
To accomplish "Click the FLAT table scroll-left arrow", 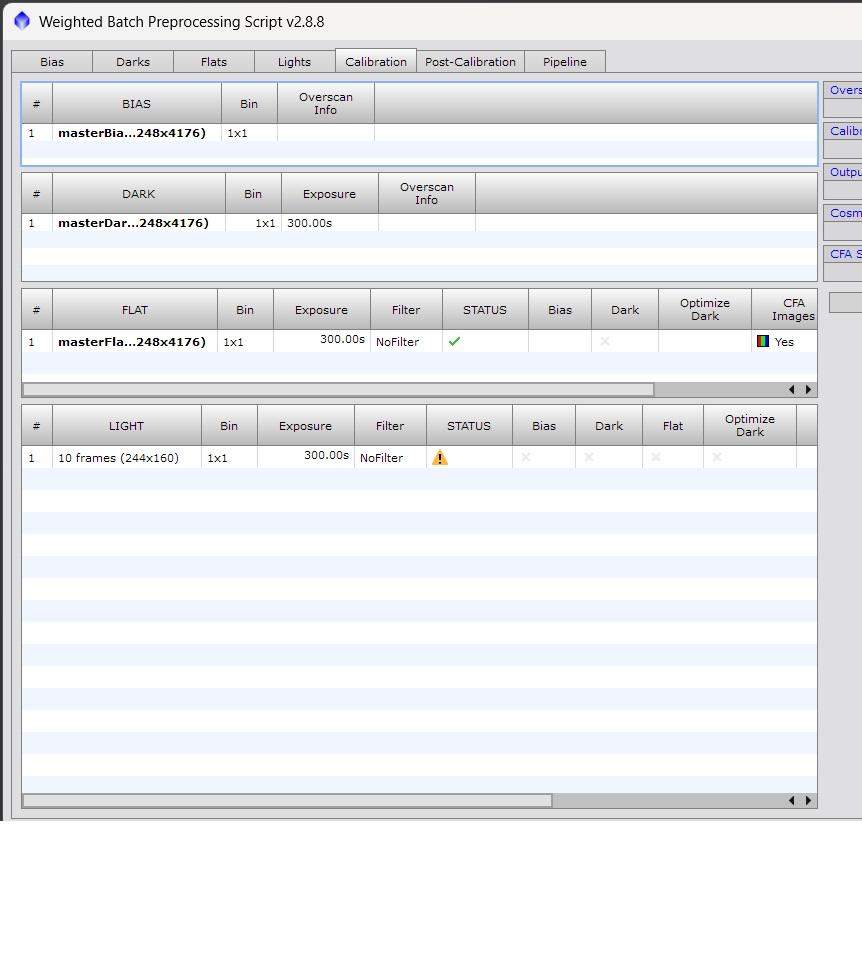I will tap(791, 389).
